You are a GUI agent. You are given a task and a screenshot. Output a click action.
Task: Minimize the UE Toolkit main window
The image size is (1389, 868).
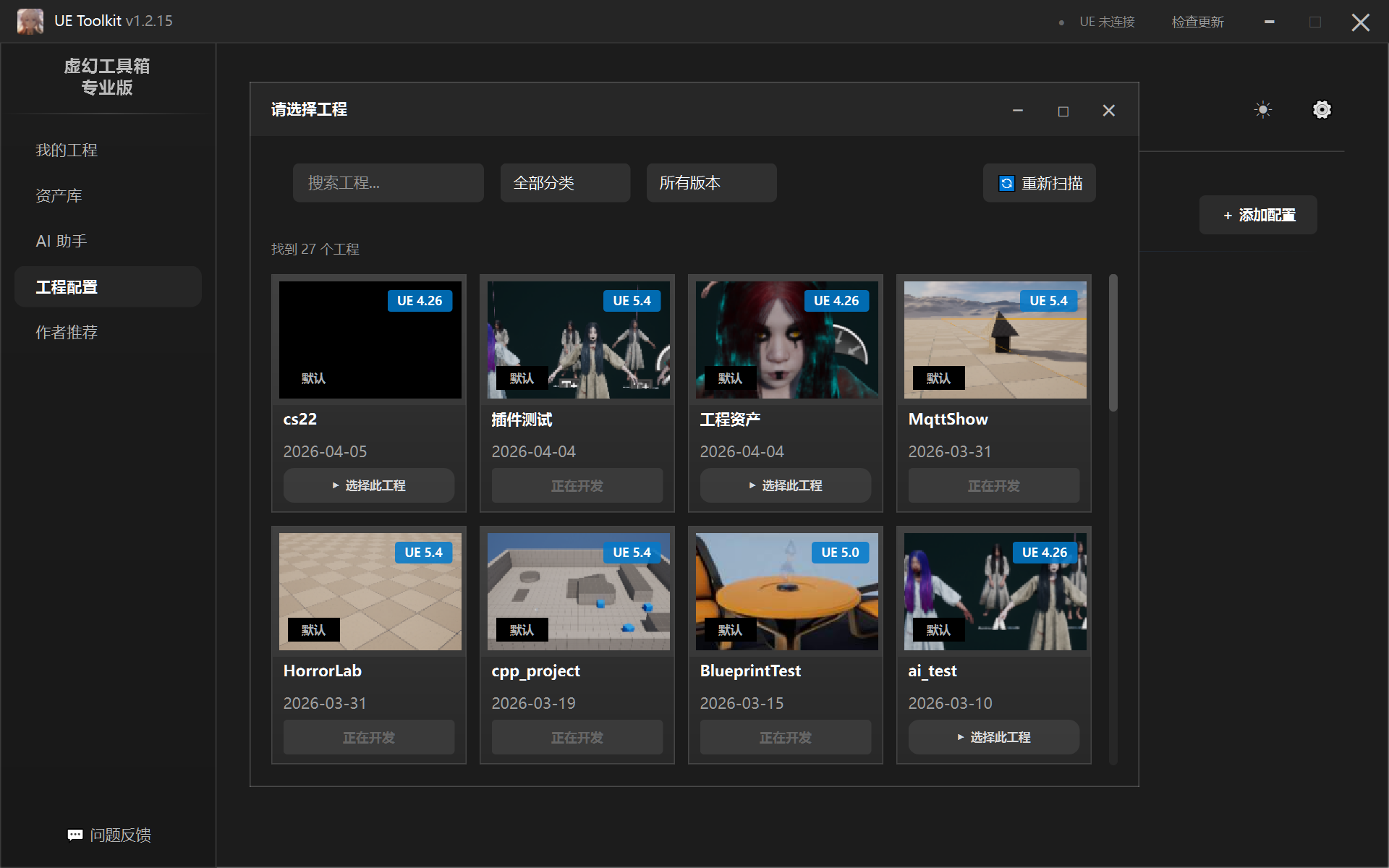point(1270,22)
